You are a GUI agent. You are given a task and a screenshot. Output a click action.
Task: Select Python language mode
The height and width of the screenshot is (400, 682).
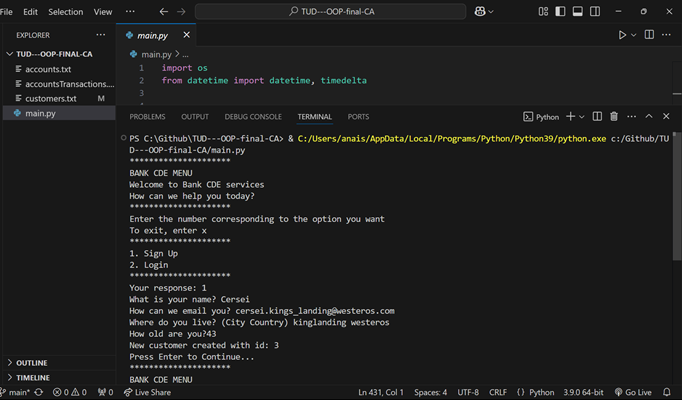[535, 392]
